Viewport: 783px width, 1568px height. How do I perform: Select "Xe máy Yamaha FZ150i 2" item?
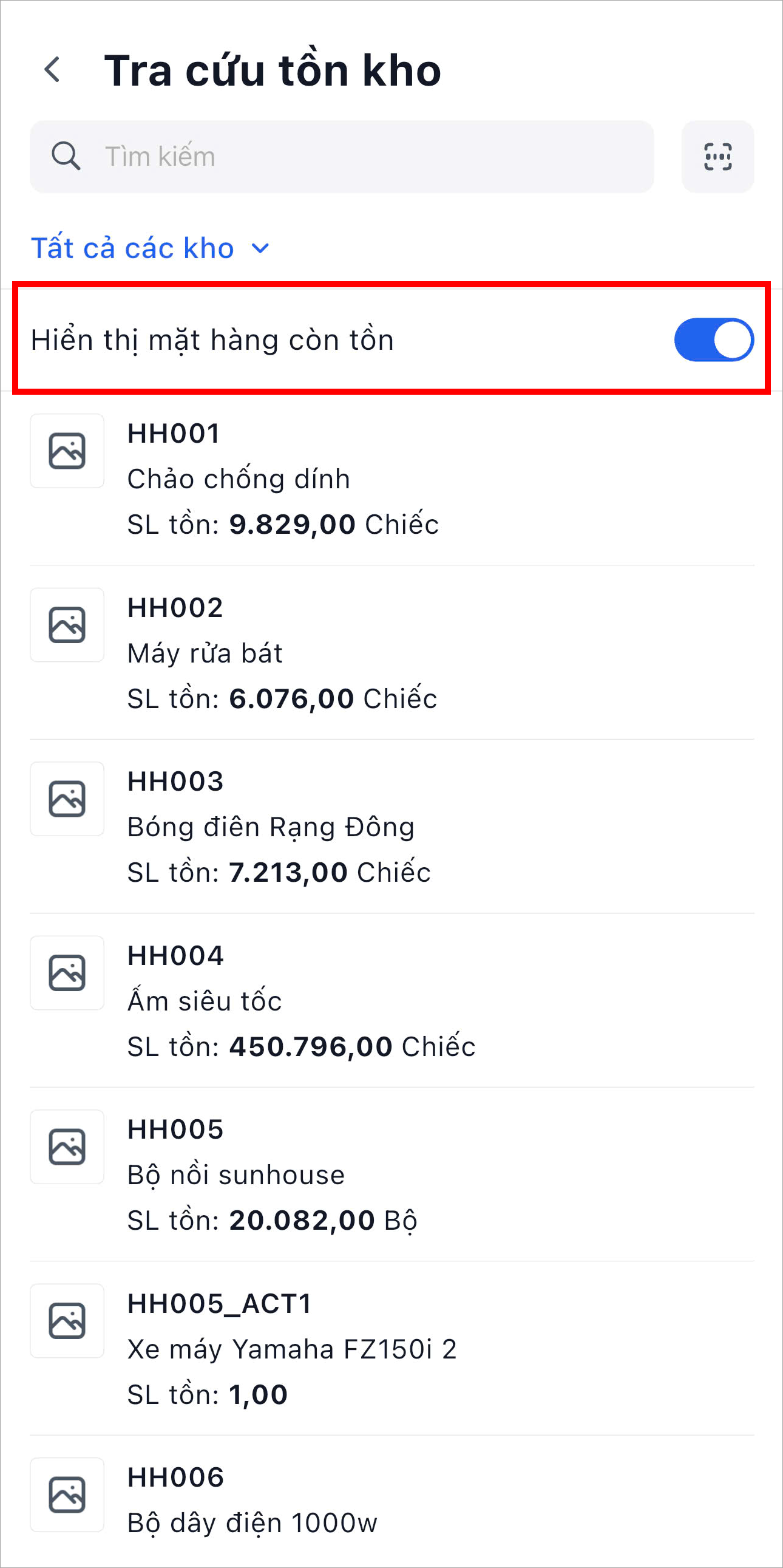[292, 1349]
